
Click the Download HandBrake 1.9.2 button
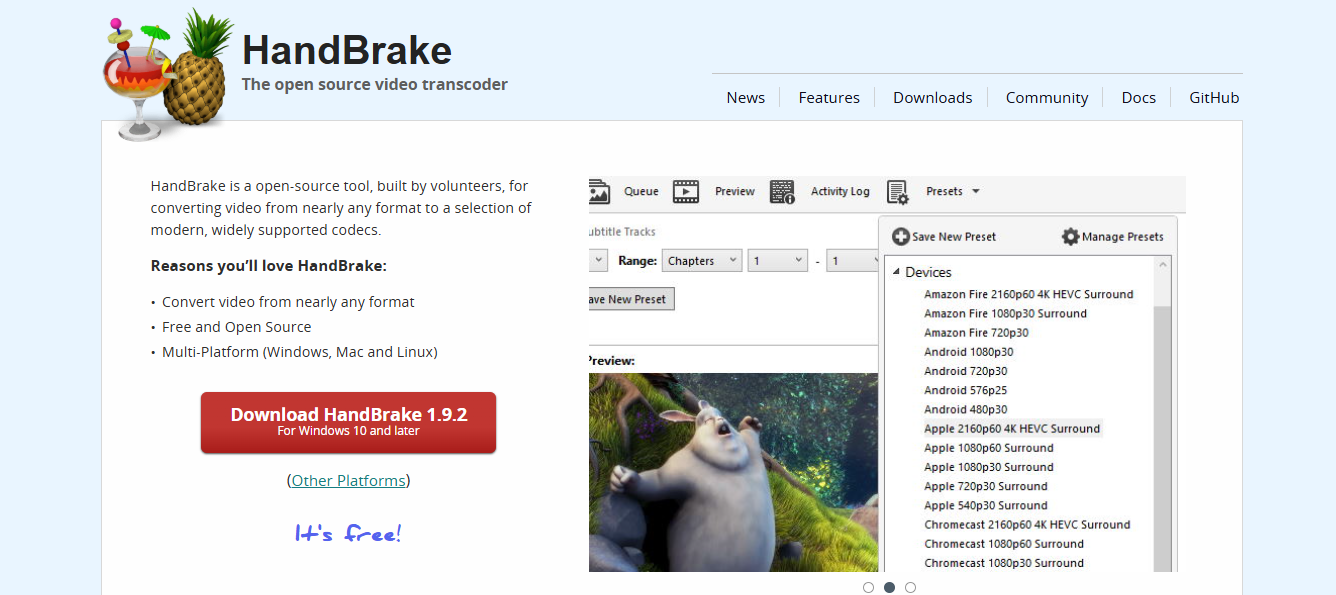pos(348,422)
